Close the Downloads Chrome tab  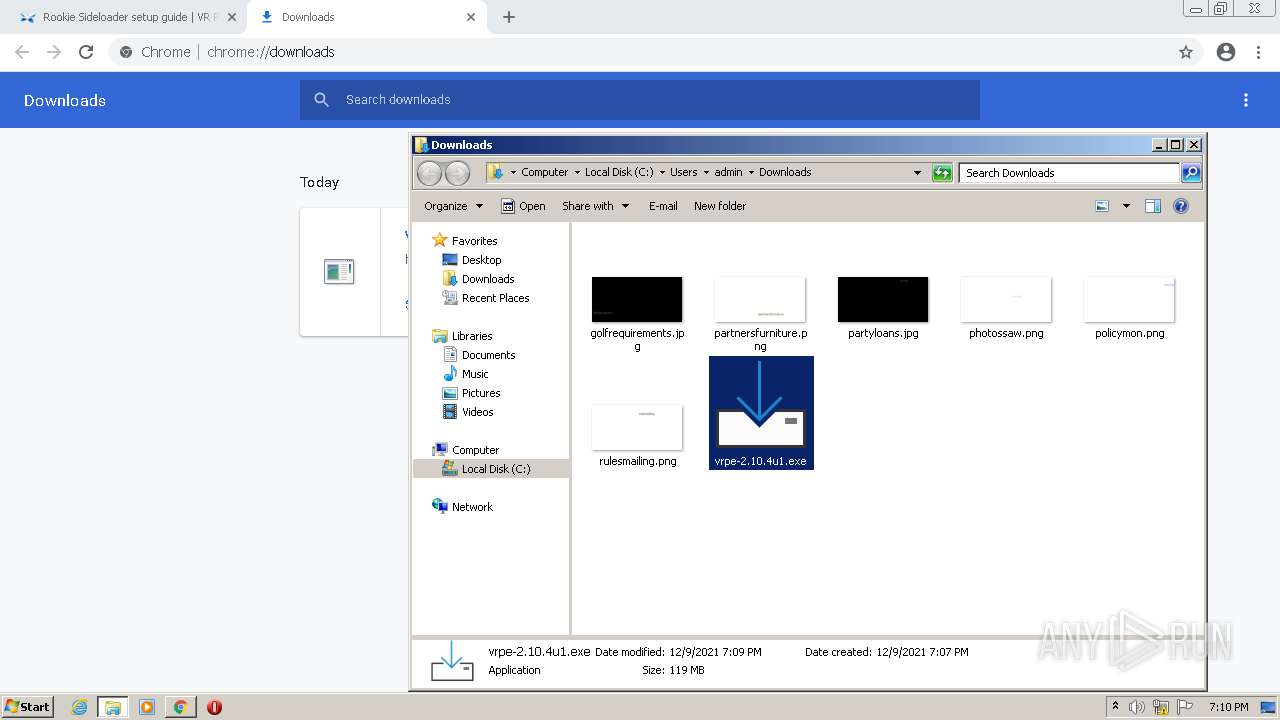click(471, 17)
